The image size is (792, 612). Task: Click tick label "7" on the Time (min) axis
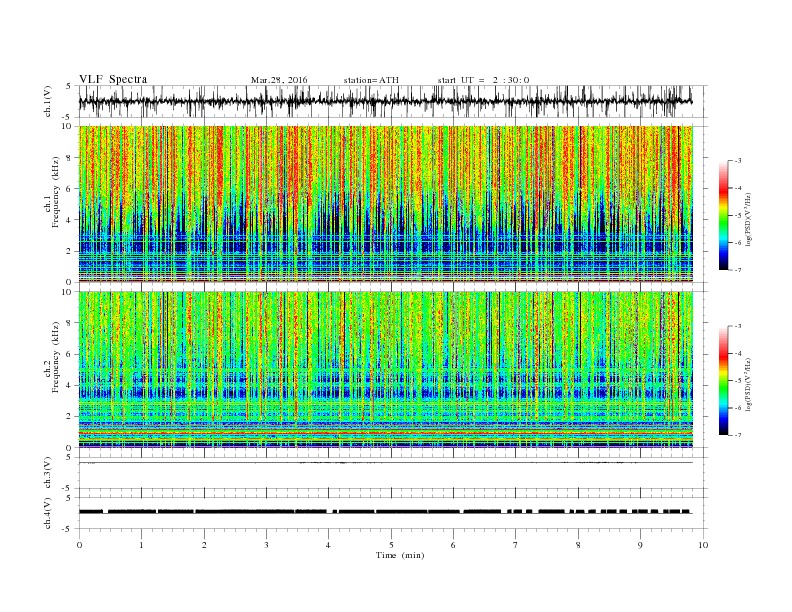pyautogui.click(x=516, y=545)
